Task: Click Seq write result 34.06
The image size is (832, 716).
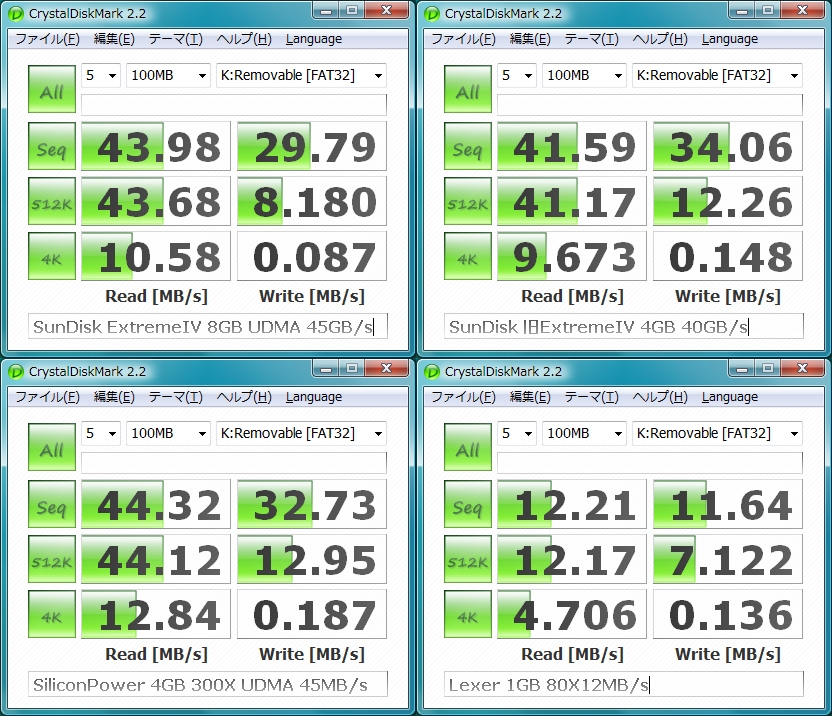Action: [728, 146]
